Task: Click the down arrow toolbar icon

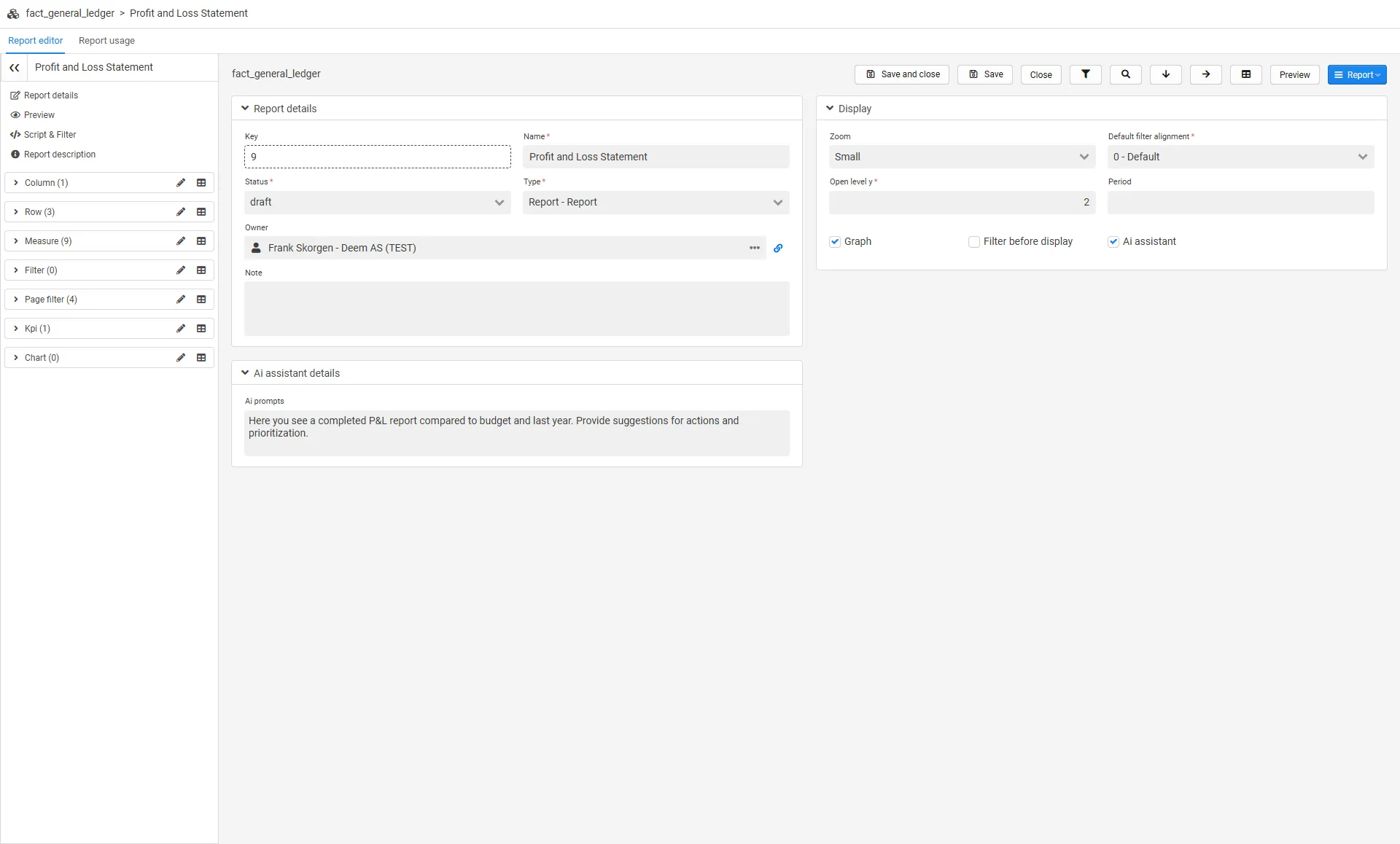Action: pos(1165,74)
